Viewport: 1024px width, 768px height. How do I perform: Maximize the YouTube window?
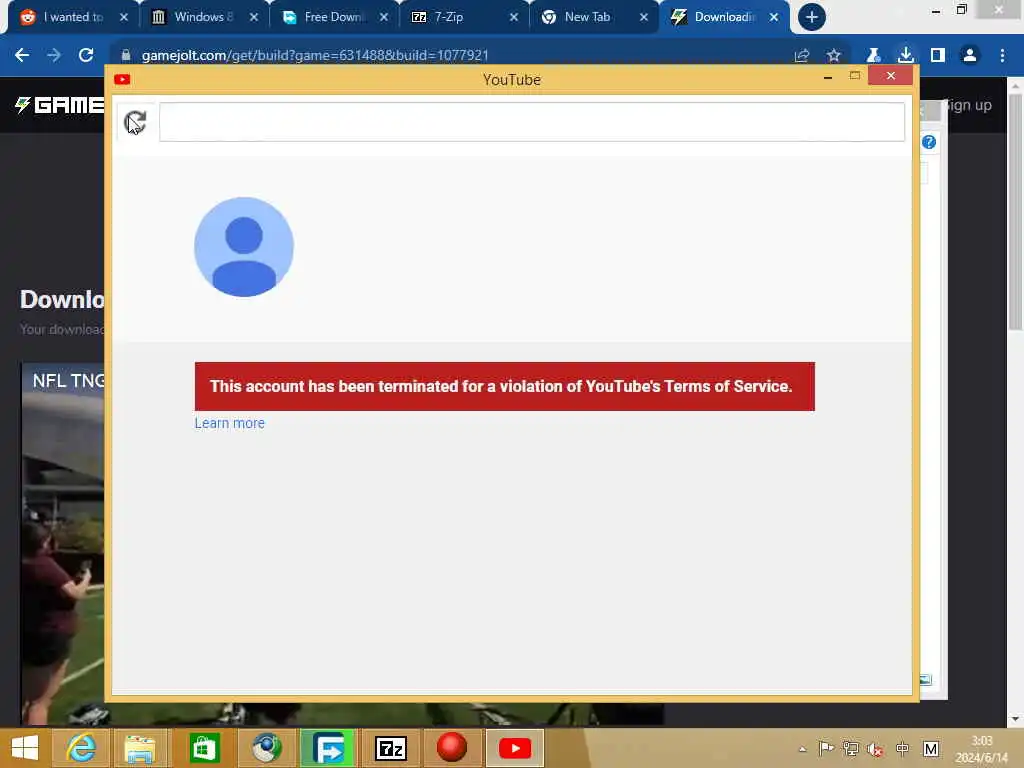coord(854,76)
